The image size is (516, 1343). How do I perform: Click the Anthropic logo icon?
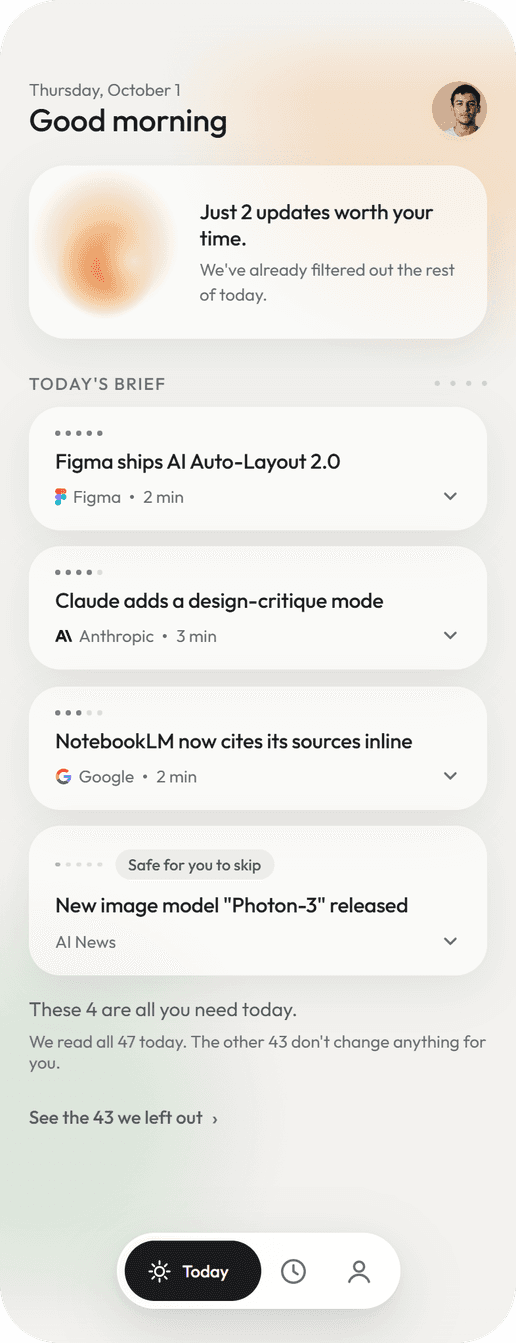tap(63, 636)
